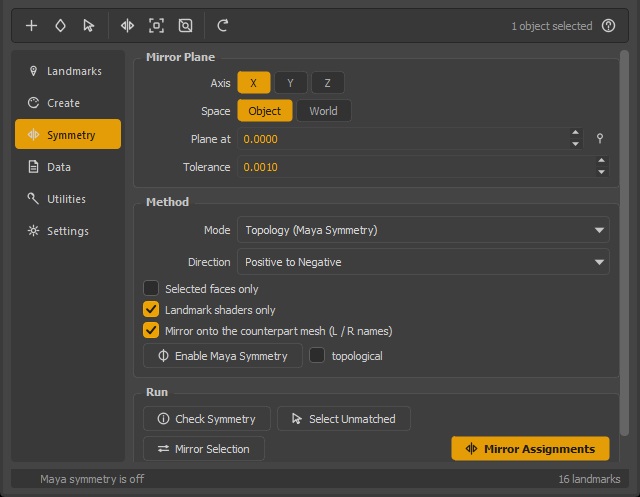
Task: Open the Data tab
Action: (x=68, y=167)
